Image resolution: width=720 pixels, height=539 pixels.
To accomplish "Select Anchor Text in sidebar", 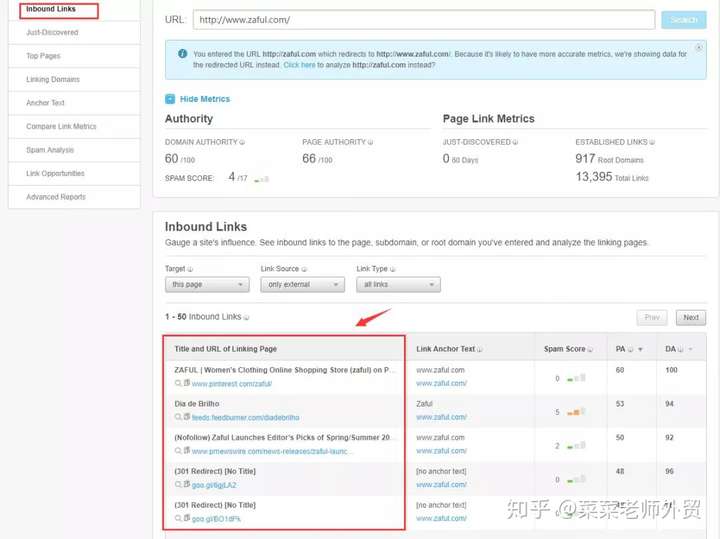I will pyautogui.click(x=45, y=103).
